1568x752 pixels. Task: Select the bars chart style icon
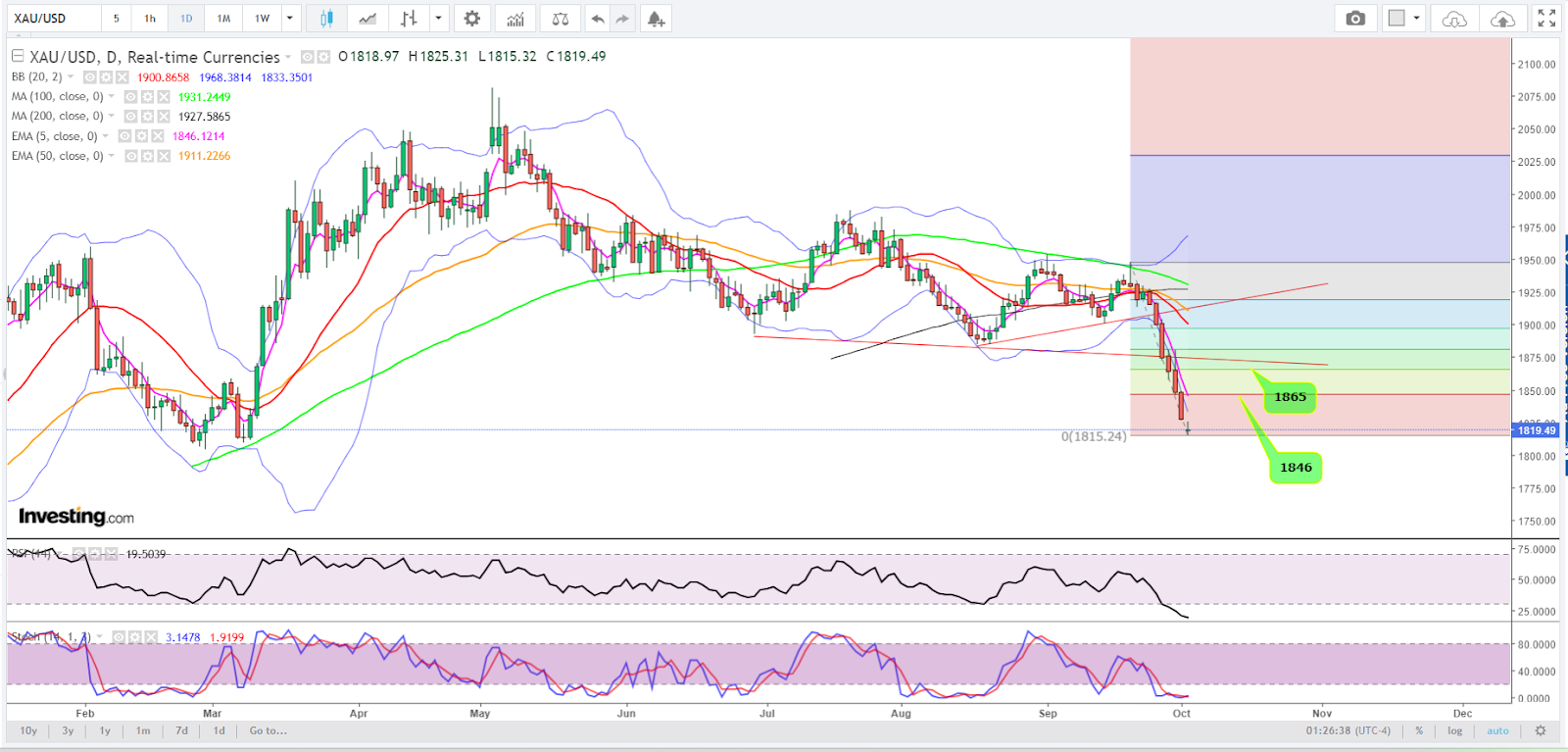coord(409,19)
